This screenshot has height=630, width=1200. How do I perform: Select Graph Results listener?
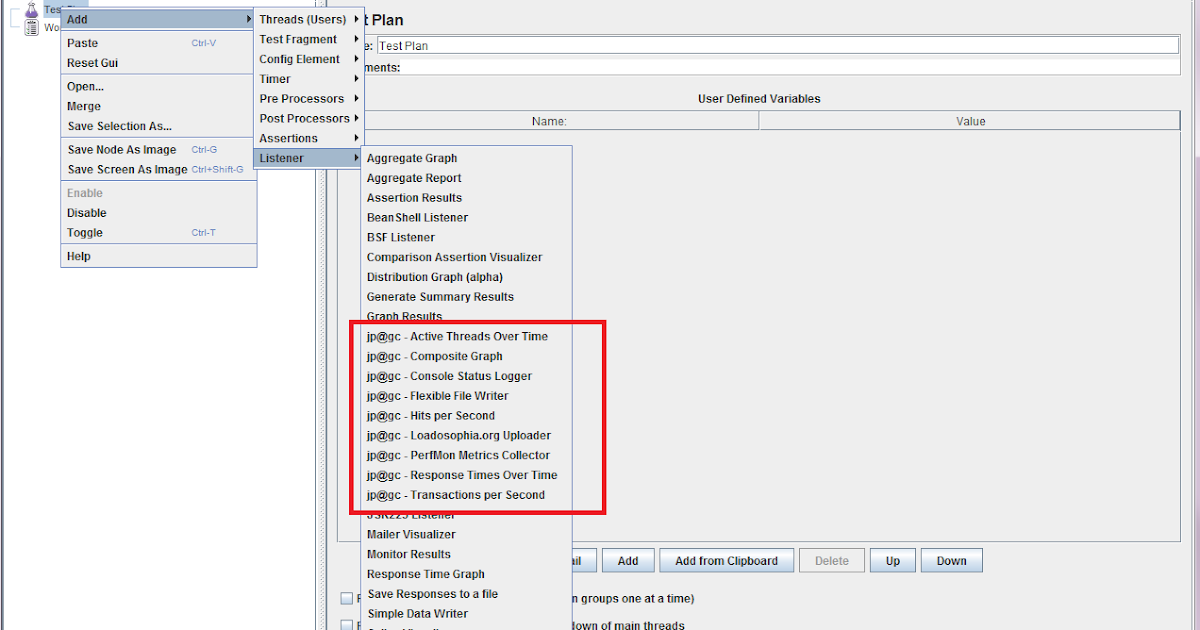[x=466, y=316]
